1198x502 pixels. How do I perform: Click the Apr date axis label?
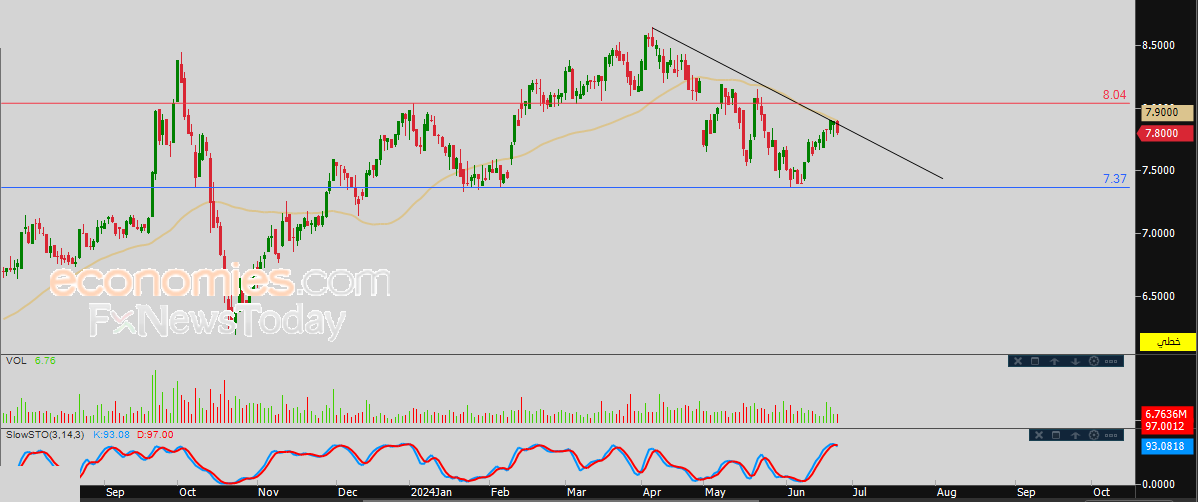(x=652, y=491)
